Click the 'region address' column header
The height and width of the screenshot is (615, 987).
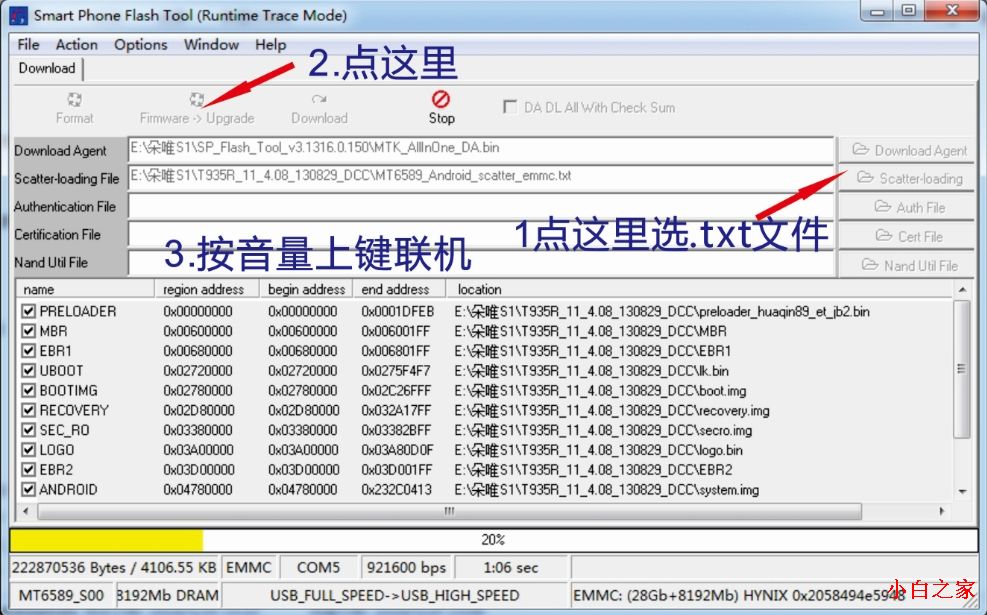coord(207,290)
